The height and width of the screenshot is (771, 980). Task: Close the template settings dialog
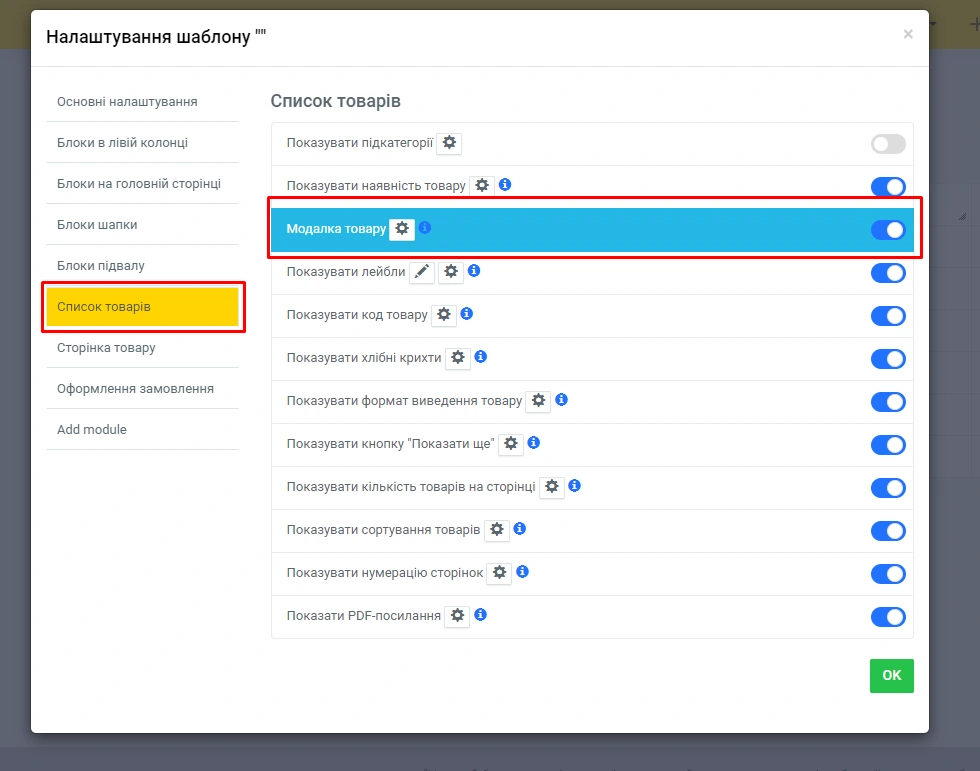(x=908, y=35)
